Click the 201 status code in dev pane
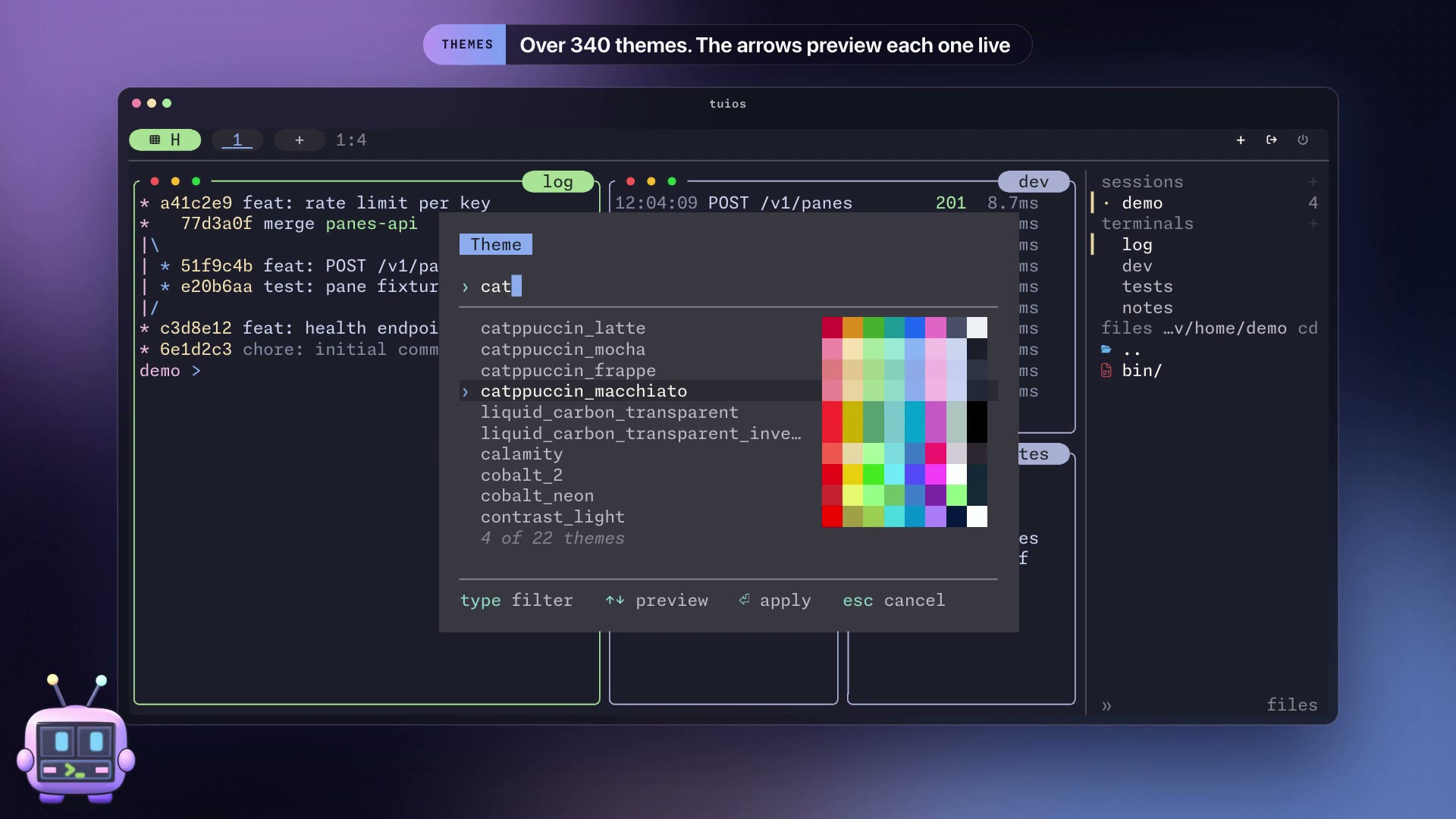Viewport: 1456px width, 819px height. tap(950, 203)
